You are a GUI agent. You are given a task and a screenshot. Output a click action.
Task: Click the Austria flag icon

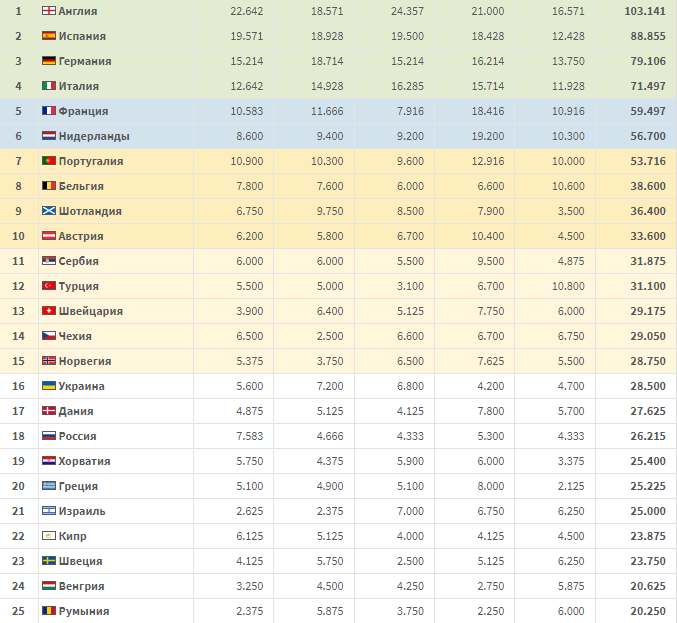[49, 236]
